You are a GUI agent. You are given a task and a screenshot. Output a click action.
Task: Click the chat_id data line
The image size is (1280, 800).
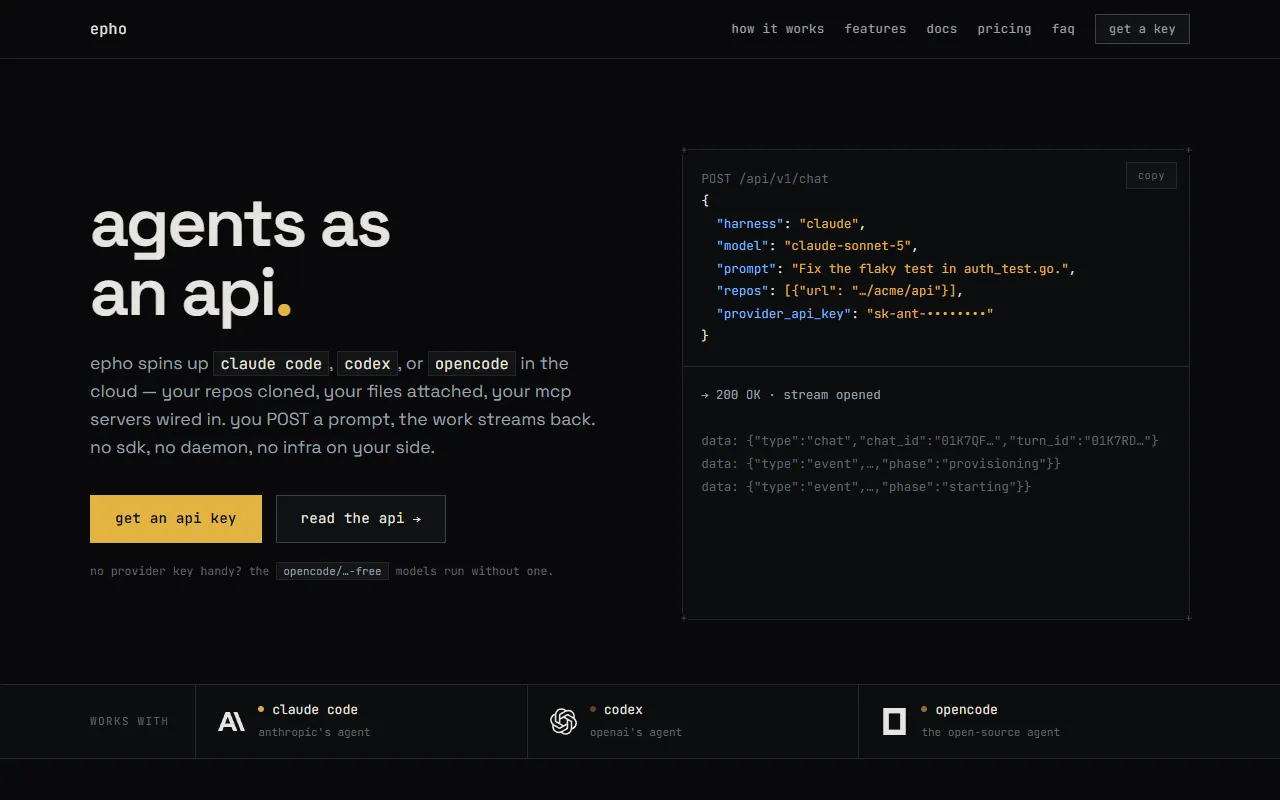pos(930,441)
